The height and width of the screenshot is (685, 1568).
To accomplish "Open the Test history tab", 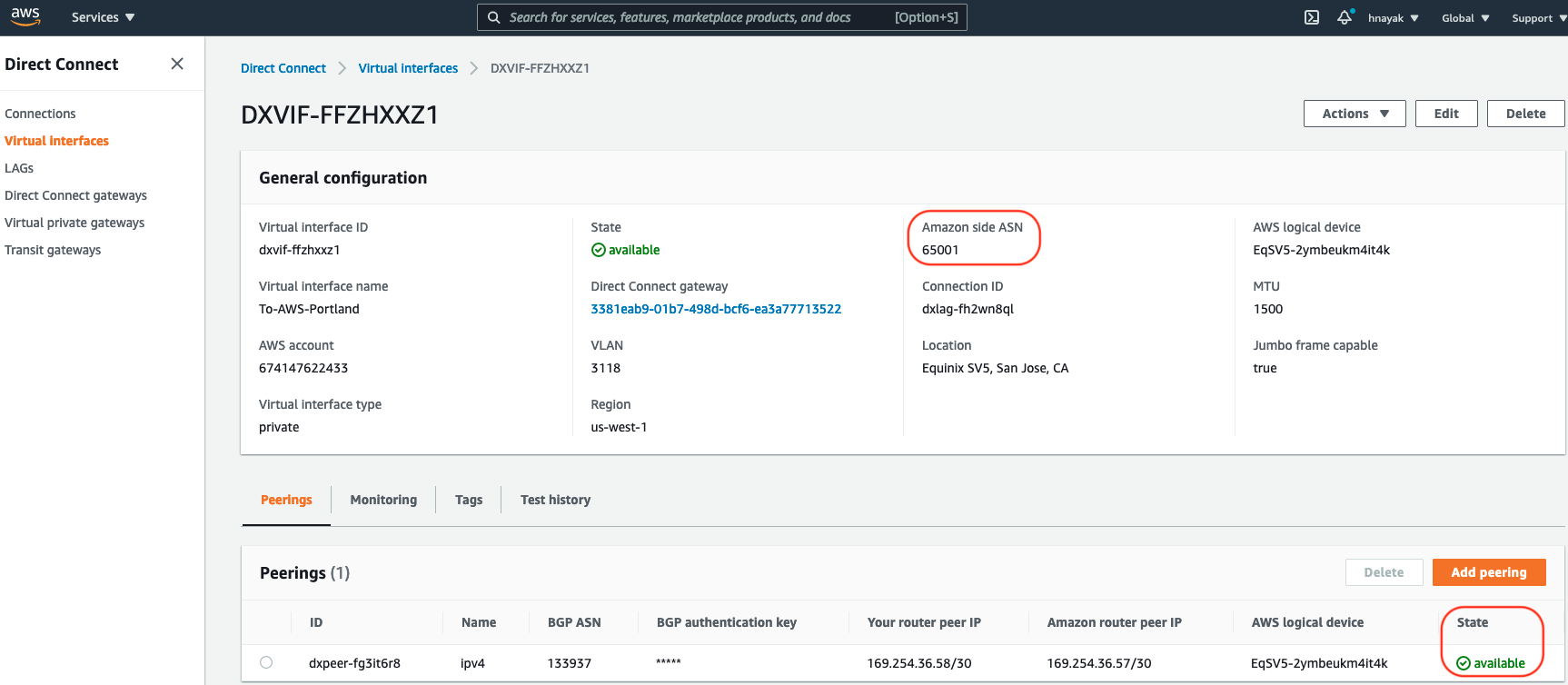I will (555, 500).
